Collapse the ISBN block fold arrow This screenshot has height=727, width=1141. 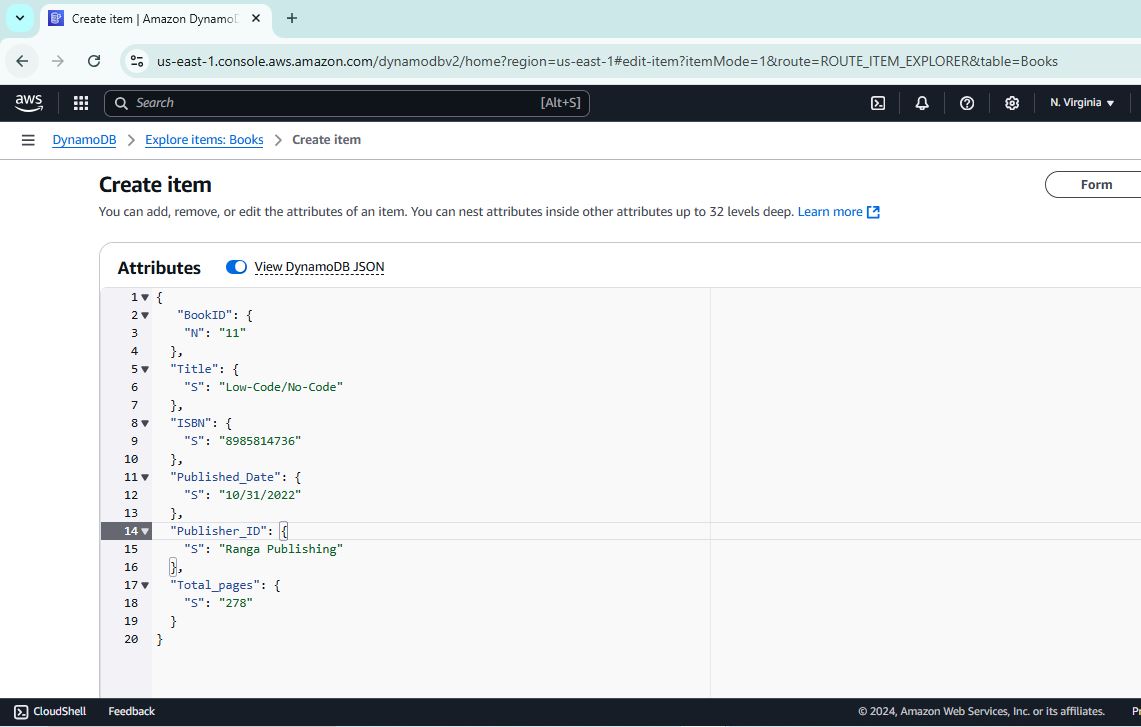[x=146, y=424]
